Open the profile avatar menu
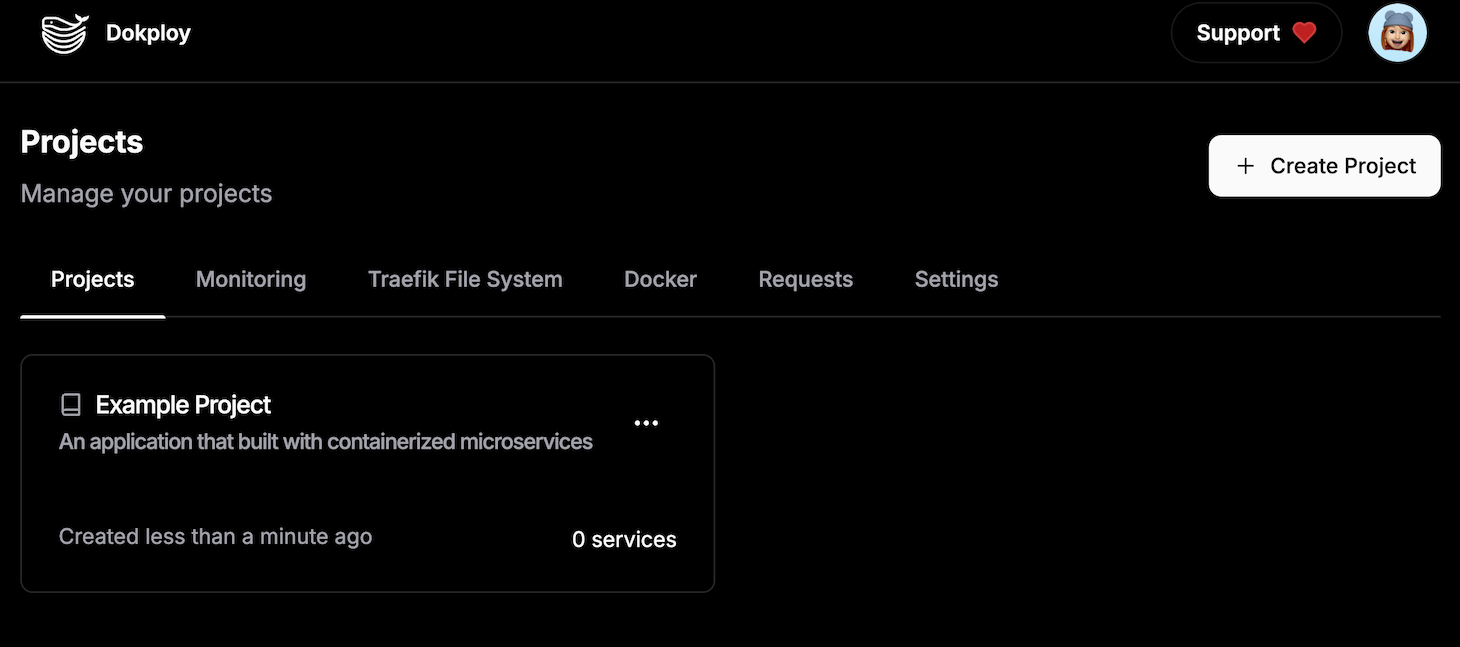Screen dimensions: 1460x647 [x=1397, y=31]
